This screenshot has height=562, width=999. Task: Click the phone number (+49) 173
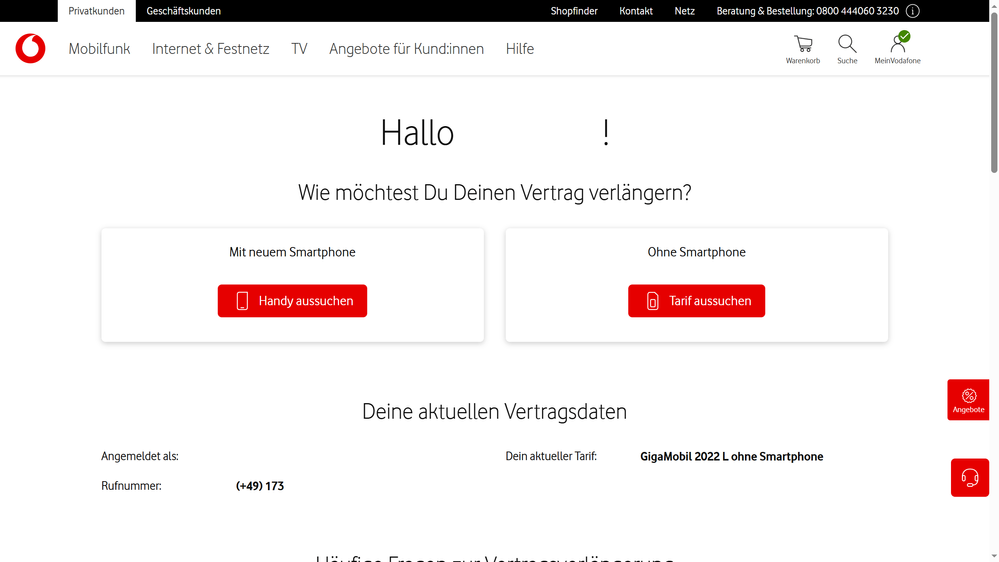click(260, 486)
